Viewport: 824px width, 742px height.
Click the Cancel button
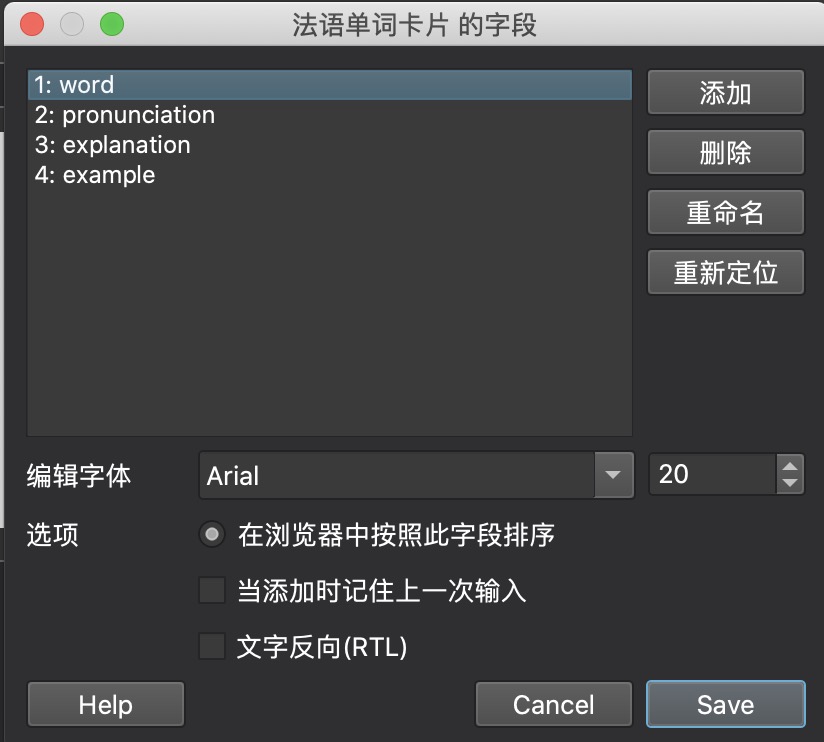(553, 704)
